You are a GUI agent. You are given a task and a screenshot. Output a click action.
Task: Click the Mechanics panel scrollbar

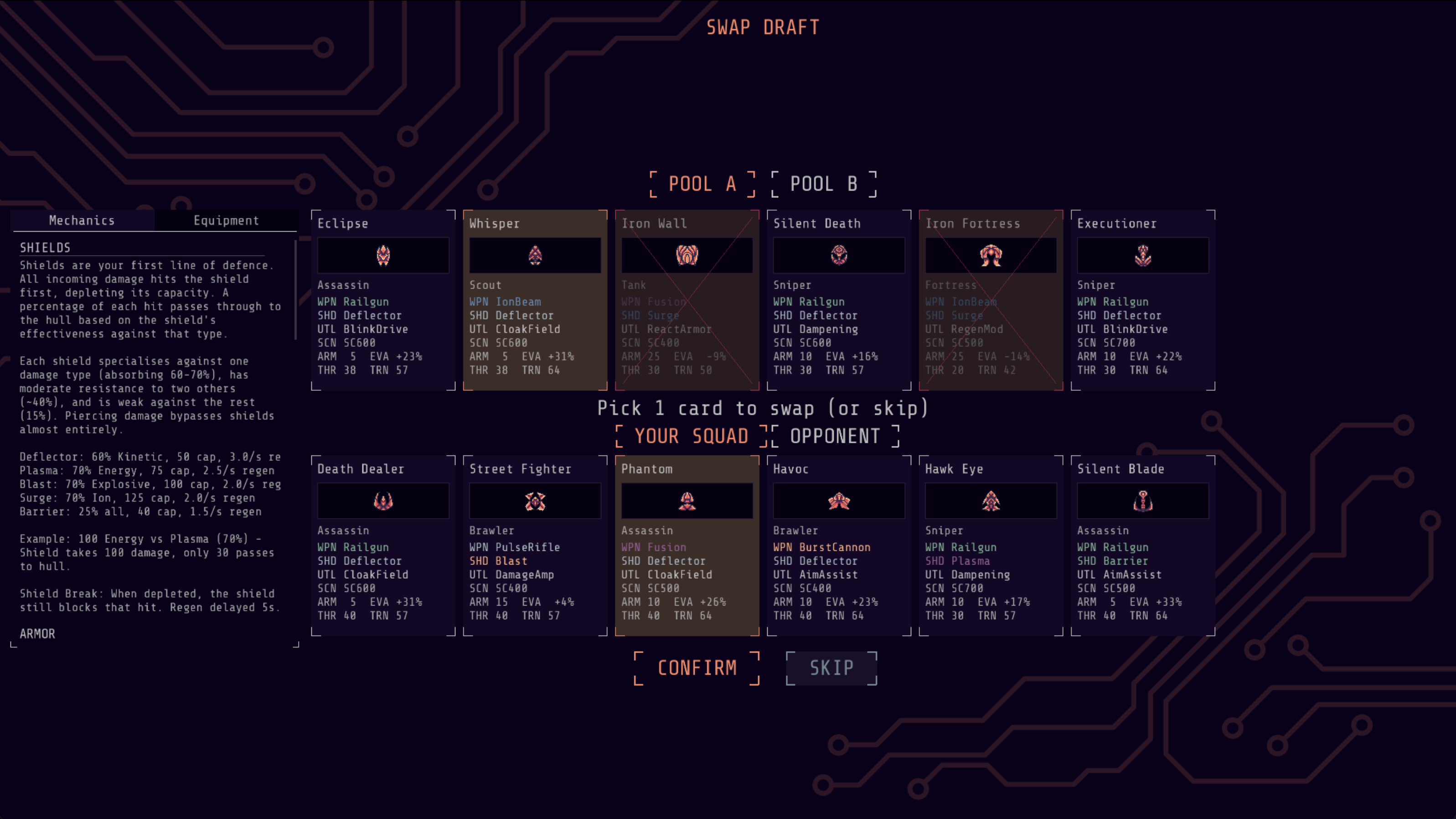coord(295,290)
